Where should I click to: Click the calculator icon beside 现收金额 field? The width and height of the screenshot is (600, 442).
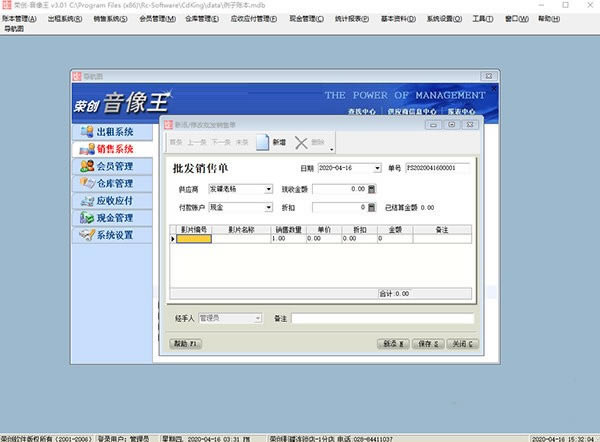tap(372, 189)
